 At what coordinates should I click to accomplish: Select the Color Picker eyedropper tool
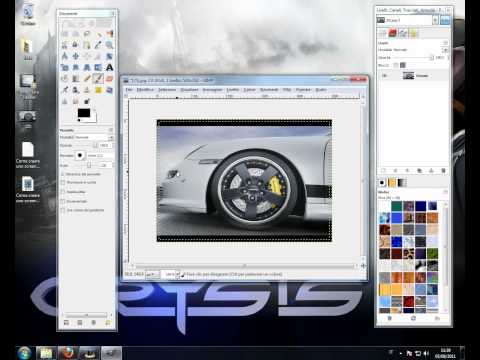(x=98, y=45)
